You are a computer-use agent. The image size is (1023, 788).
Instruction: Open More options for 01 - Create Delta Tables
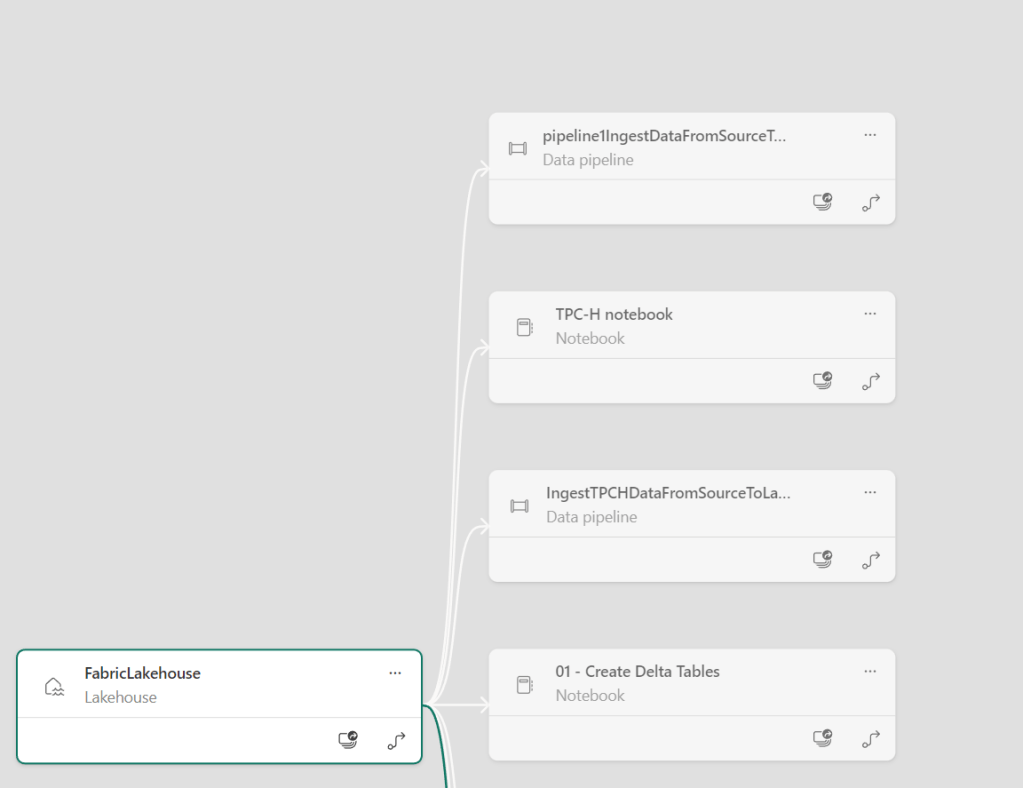(870, 671)
